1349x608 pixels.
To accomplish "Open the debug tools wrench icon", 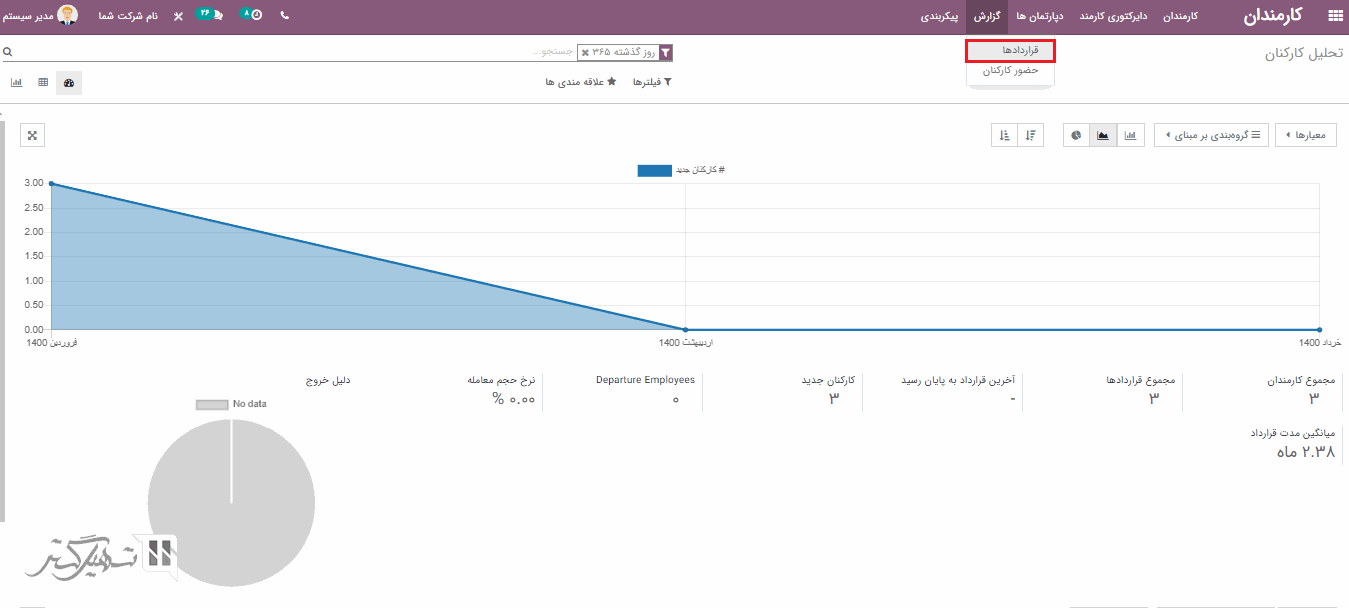I will [178, 16].
